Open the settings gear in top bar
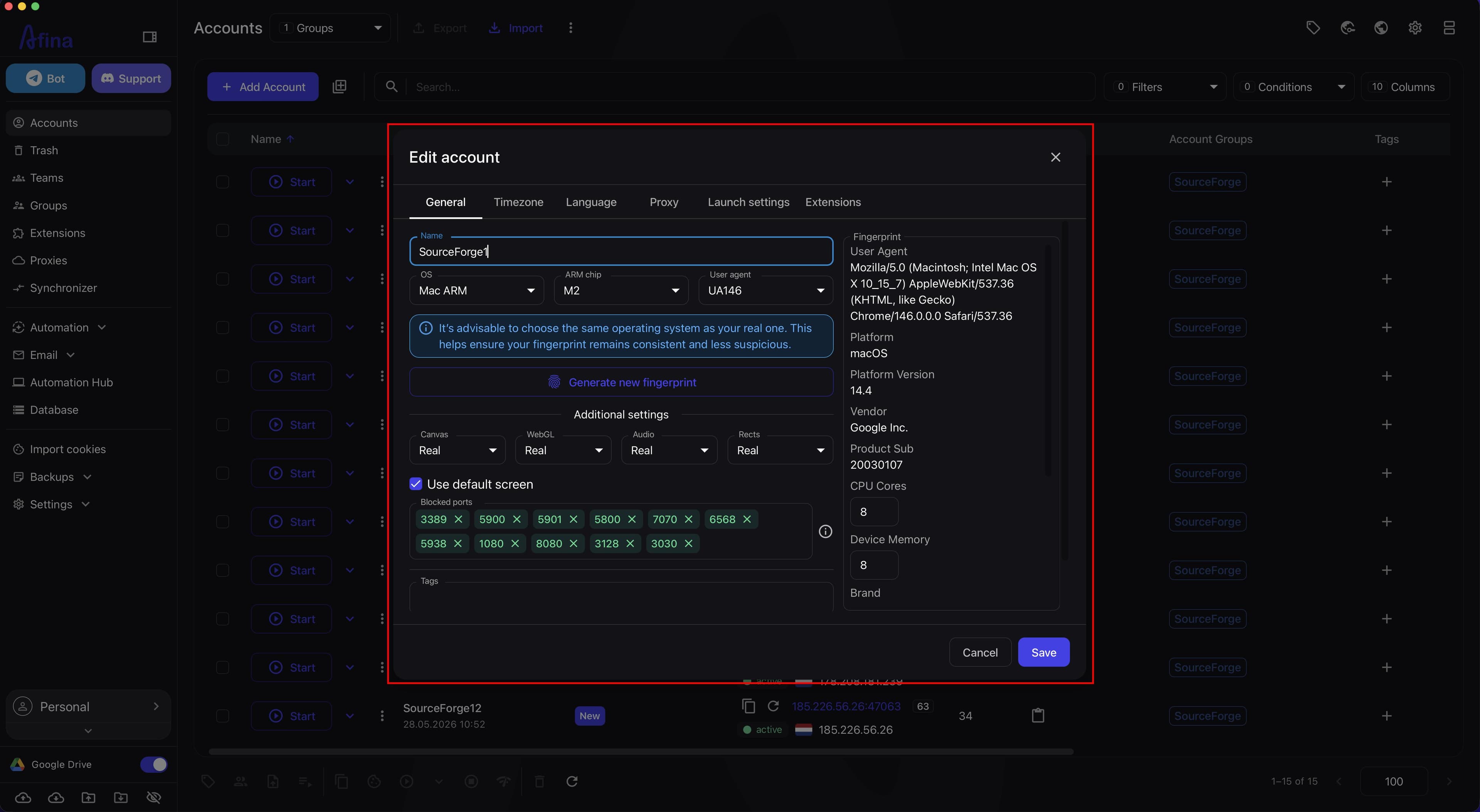This screenshot has width=1480, height=812. click(1415, 28)
